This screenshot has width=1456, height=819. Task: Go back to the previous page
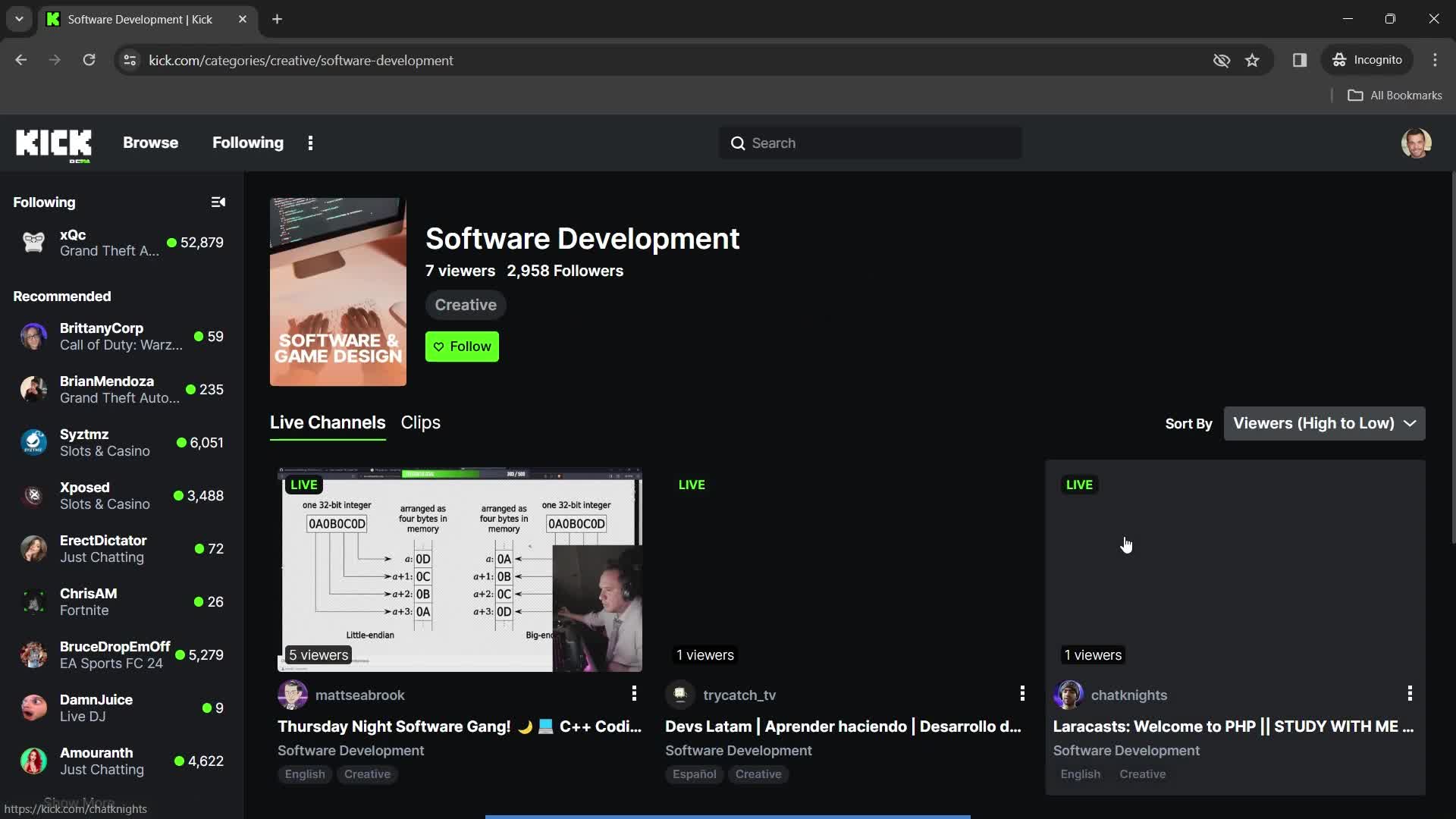click(21, 61)
